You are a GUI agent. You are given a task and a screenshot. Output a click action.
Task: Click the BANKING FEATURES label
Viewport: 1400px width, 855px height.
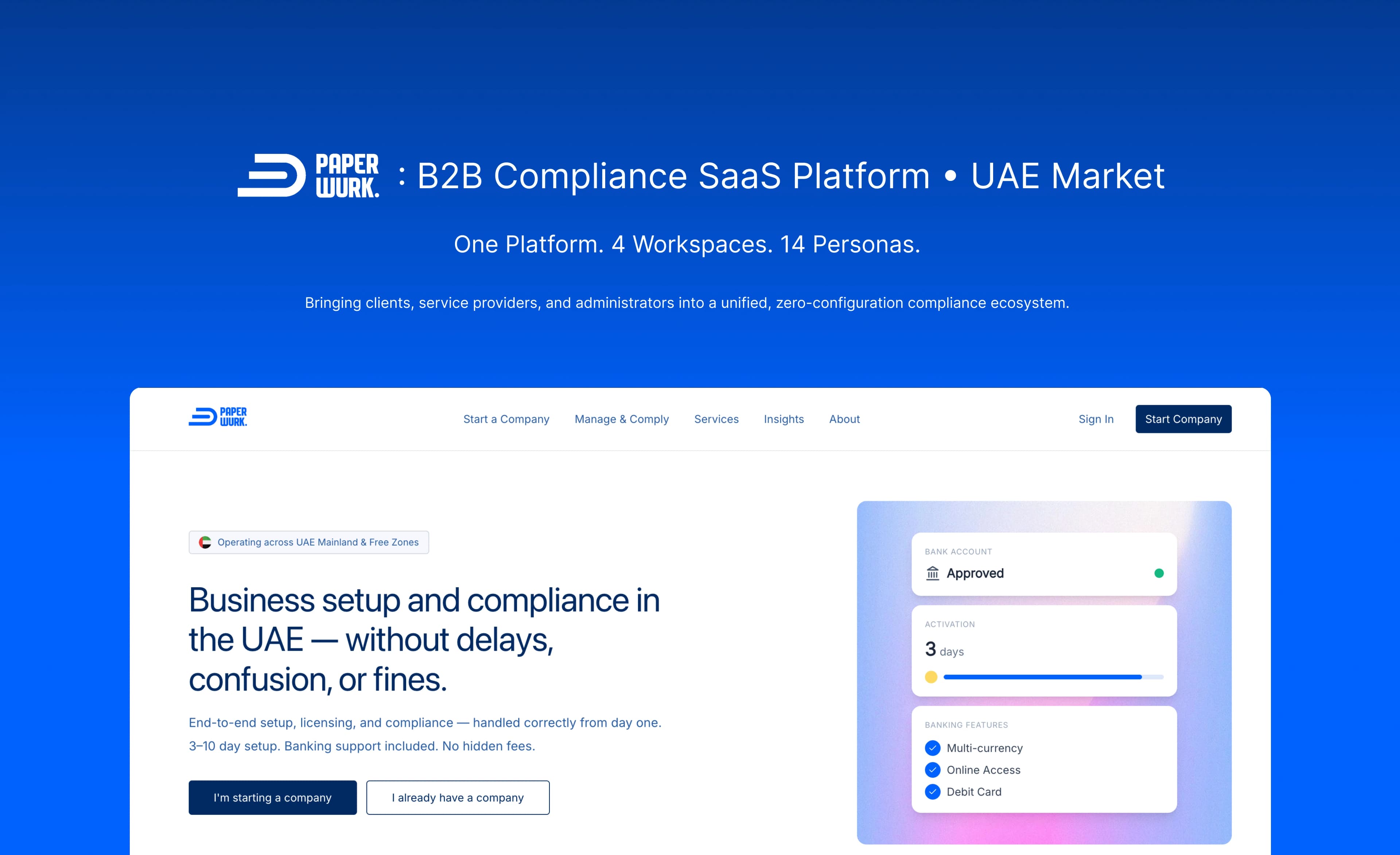pyautogui.click(x=967, y=725)
